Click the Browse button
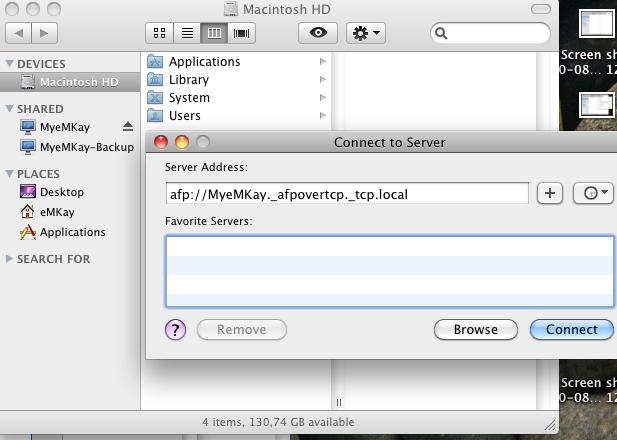Viewport: 617px width, 440px height. coord(476,329)
